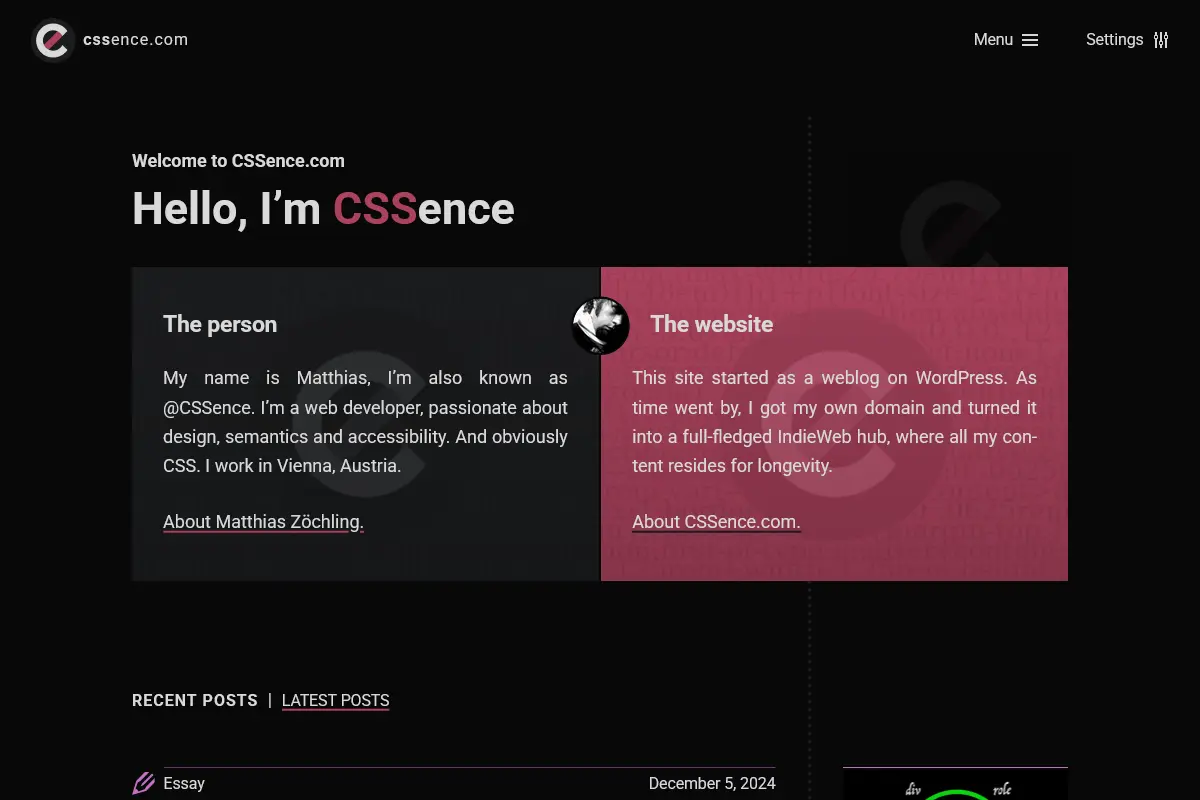This screenshot has width=1200, height=800.
Task: Open About CSSence.com link
Action: tap(716, 522)
